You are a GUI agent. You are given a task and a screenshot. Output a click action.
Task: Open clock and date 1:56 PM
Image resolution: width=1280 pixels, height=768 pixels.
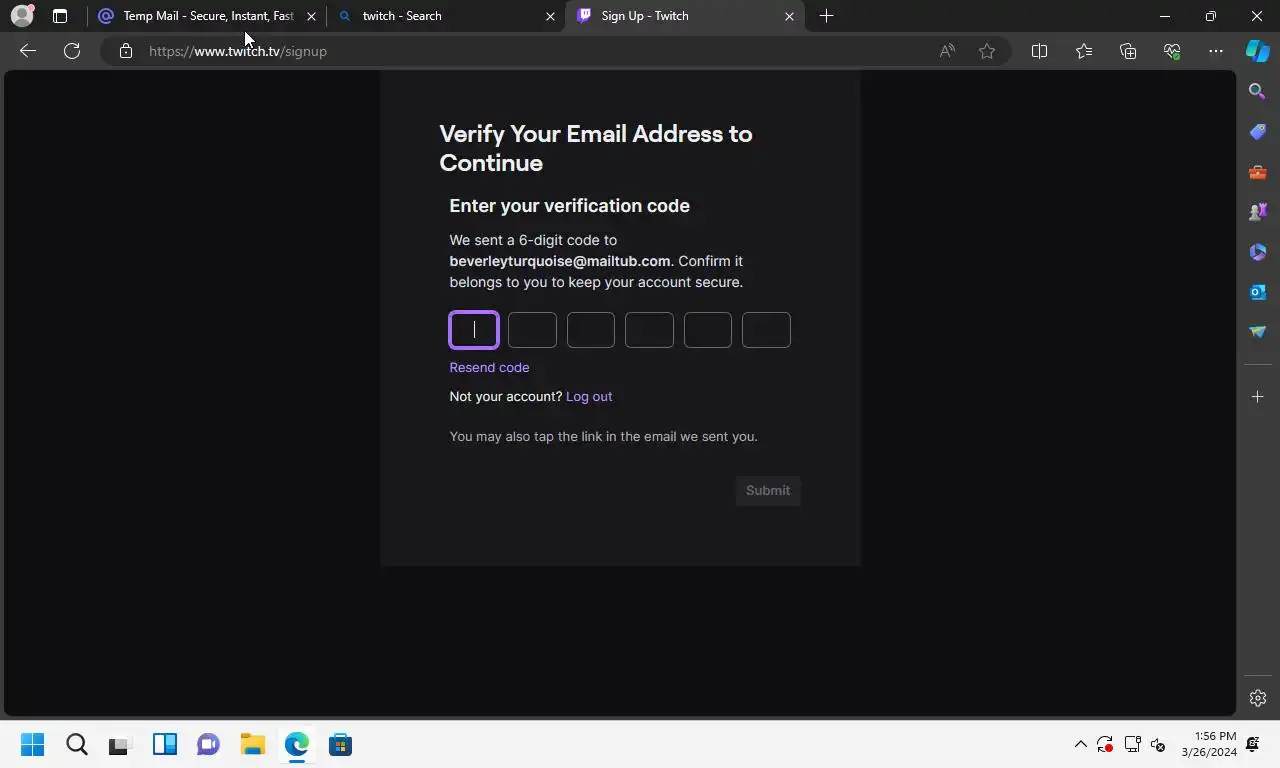(1209, 745)
